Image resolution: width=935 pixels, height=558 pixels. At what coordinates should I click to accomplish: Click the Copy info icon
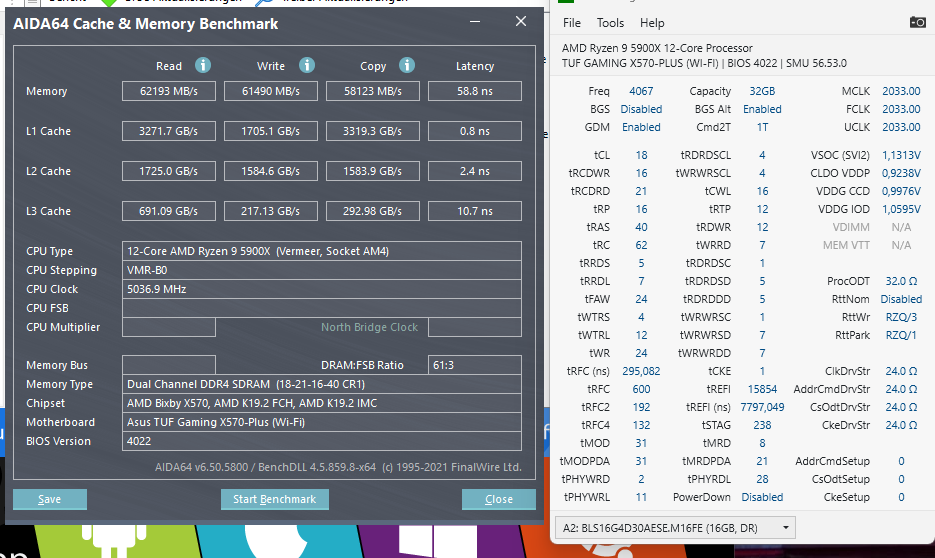[407, 65]
